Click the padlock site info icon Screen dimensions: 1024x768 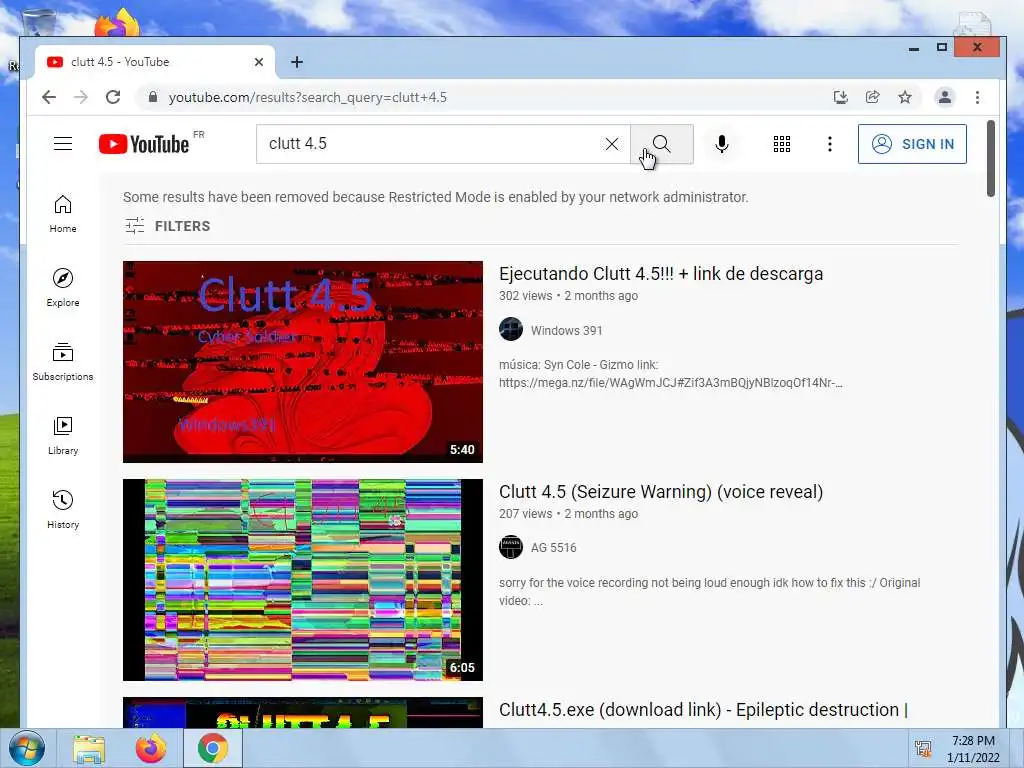click(153, 97)
